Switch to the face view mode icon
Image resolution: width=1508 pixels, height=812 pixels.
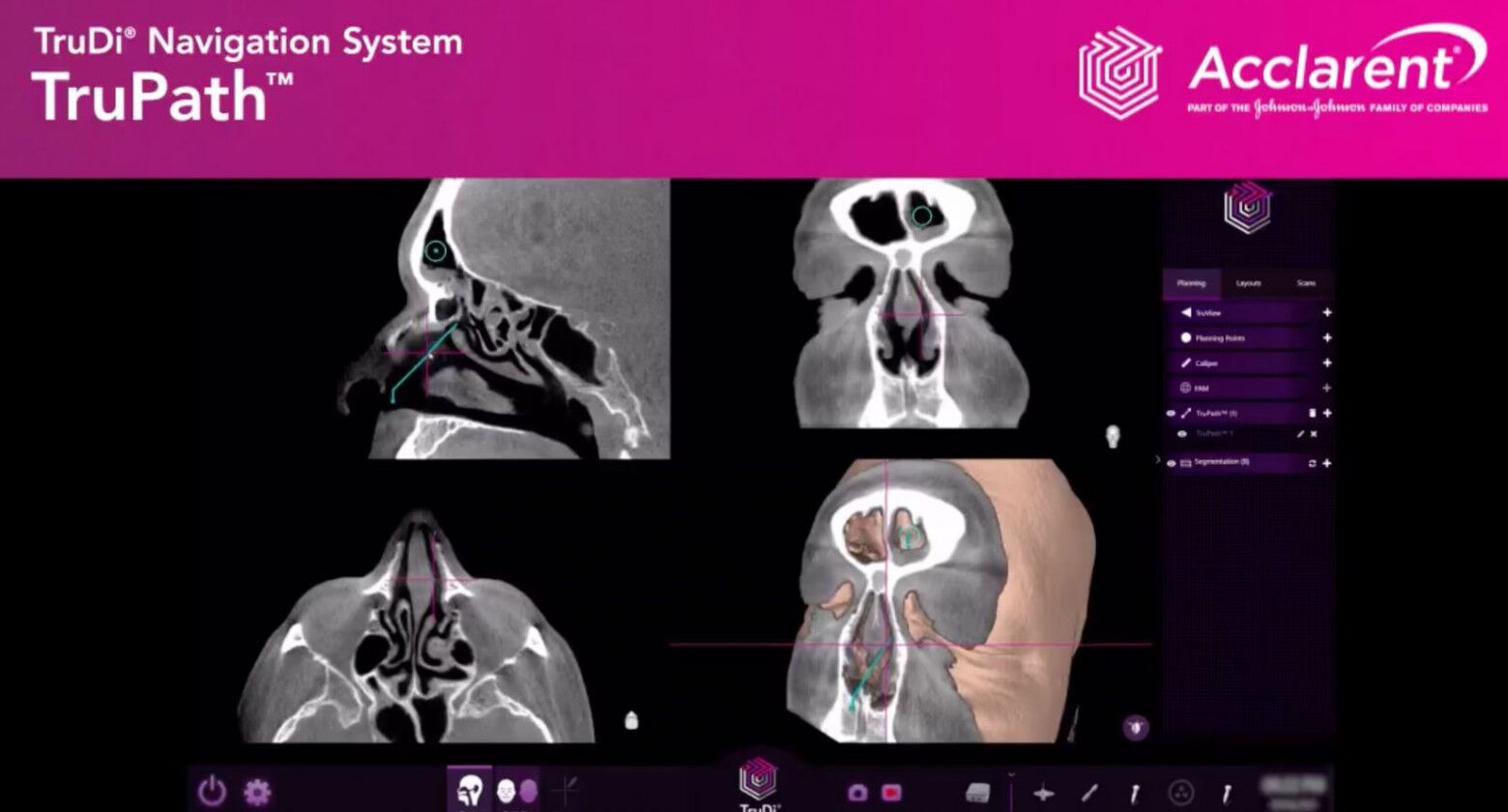coord(516,791)
